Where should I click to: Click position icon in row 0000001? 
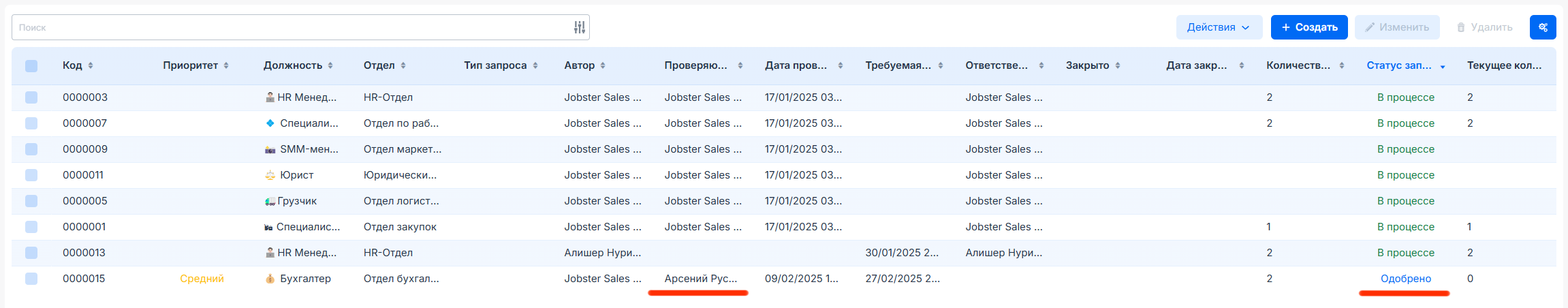pos(268,227)
